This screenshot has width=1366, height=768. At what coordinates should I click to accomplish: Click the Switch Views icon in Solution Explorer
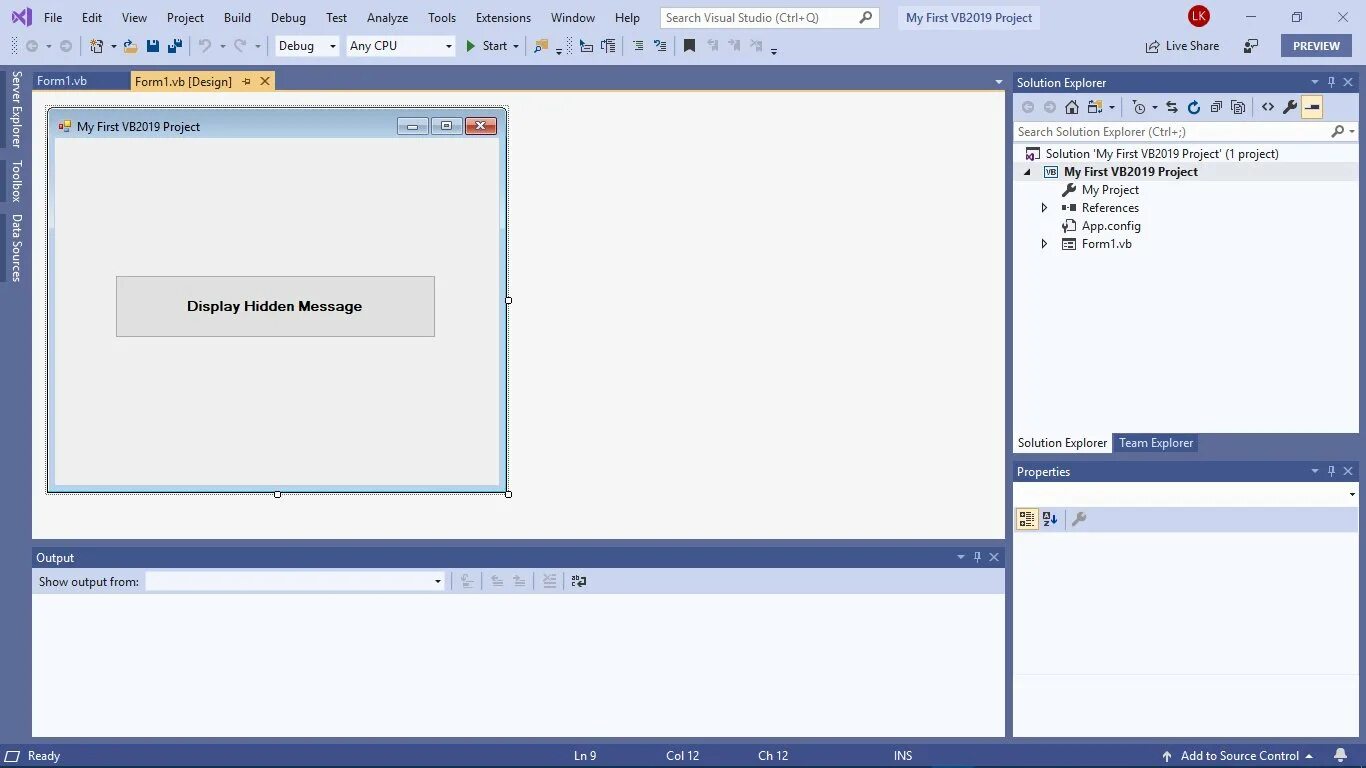(1095, 107)
